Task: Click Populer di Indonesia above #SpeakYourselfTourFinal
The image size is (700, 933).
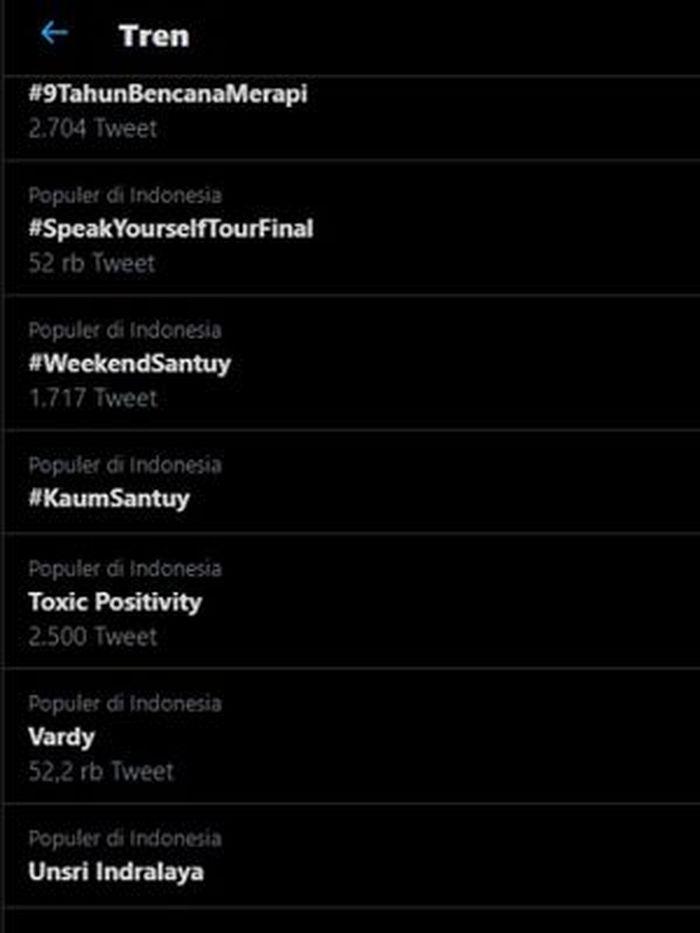Action: coord(125,195)
